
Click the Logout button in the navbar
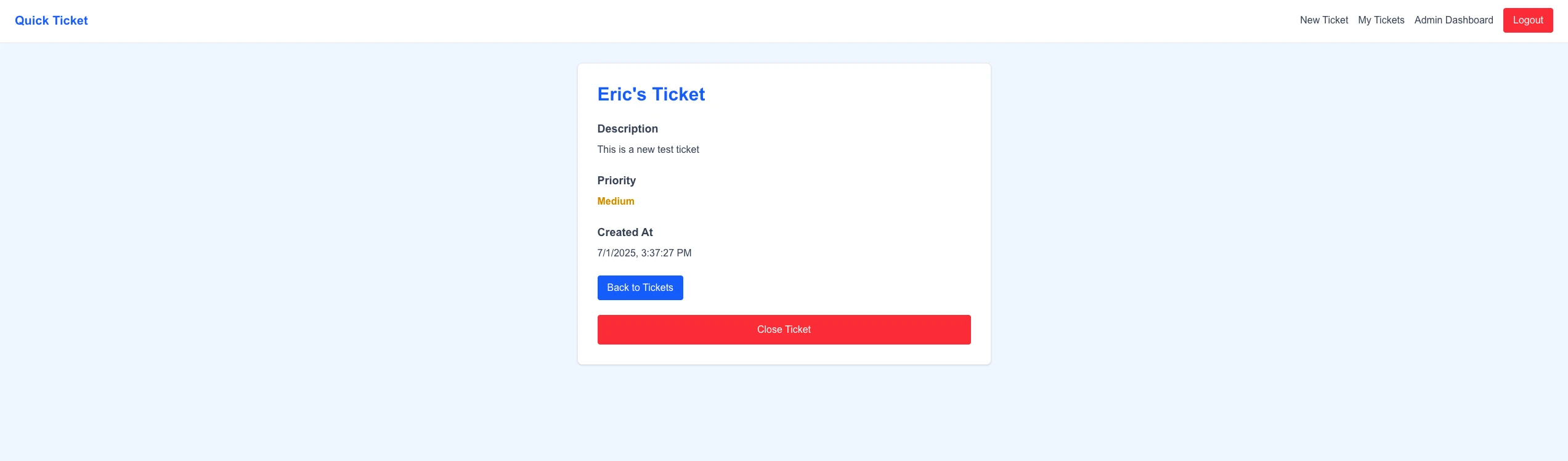(x=1528, y=20)
